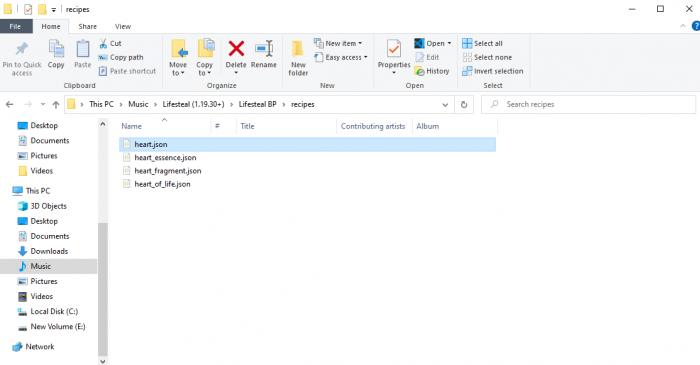Screen dimensions: 700x365
Task: Switch to the Share ribbon tab
Action: pyautogui.click(x=88, y=26)
